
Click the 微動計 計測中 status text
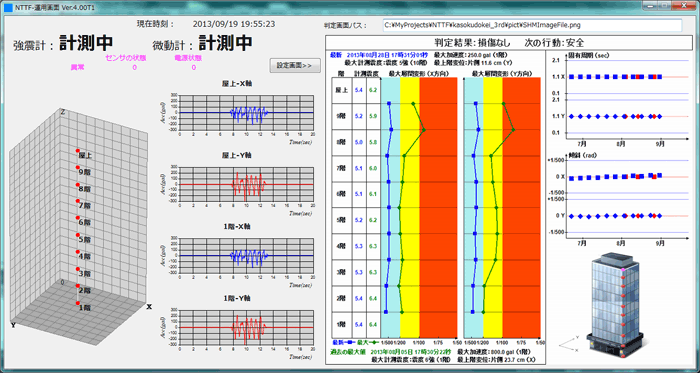tap(202, 43)
